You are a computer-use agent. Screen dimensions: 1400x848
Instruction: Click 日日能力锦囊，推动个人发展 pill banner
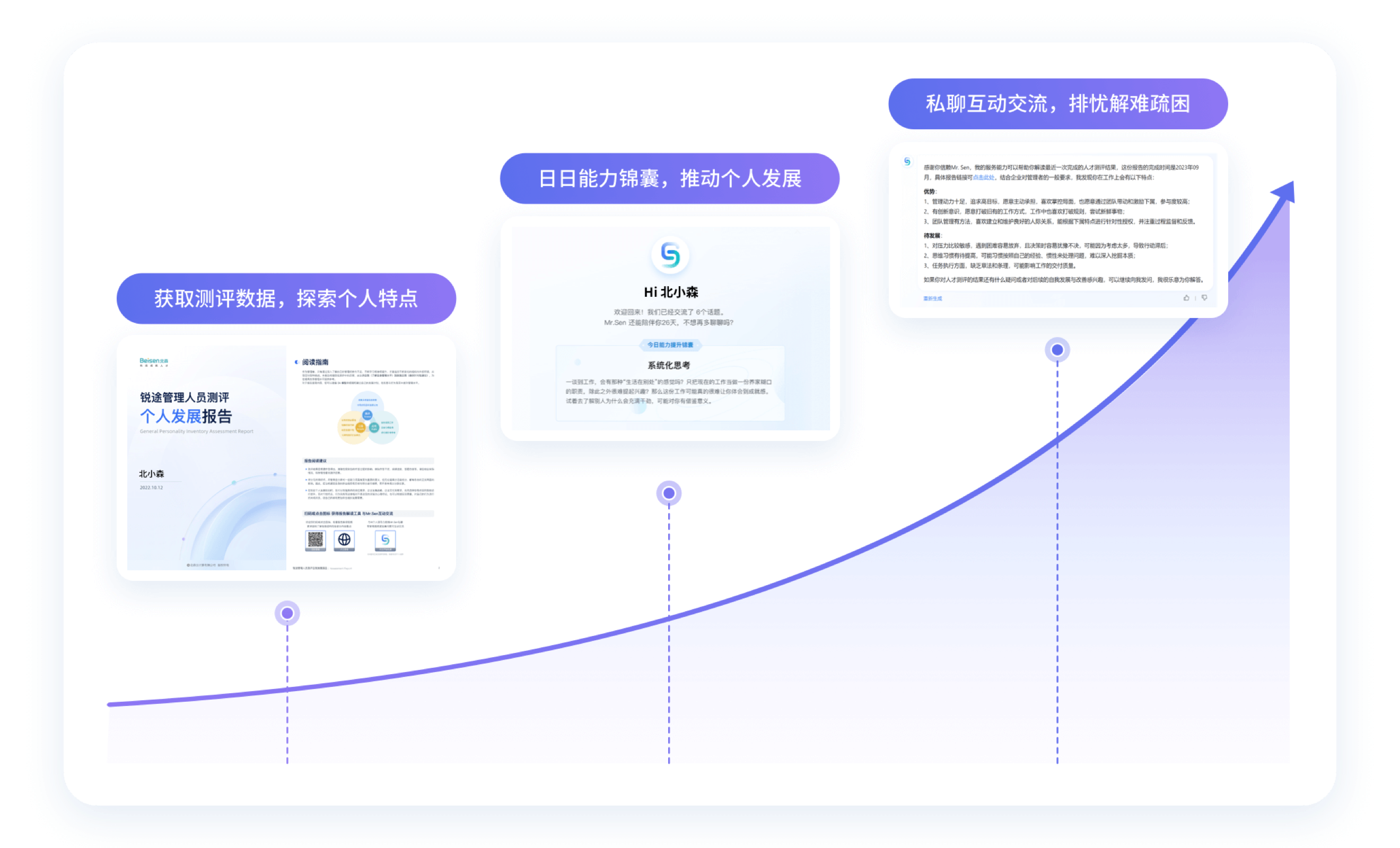pyautogui.click(x=669, y=179)
